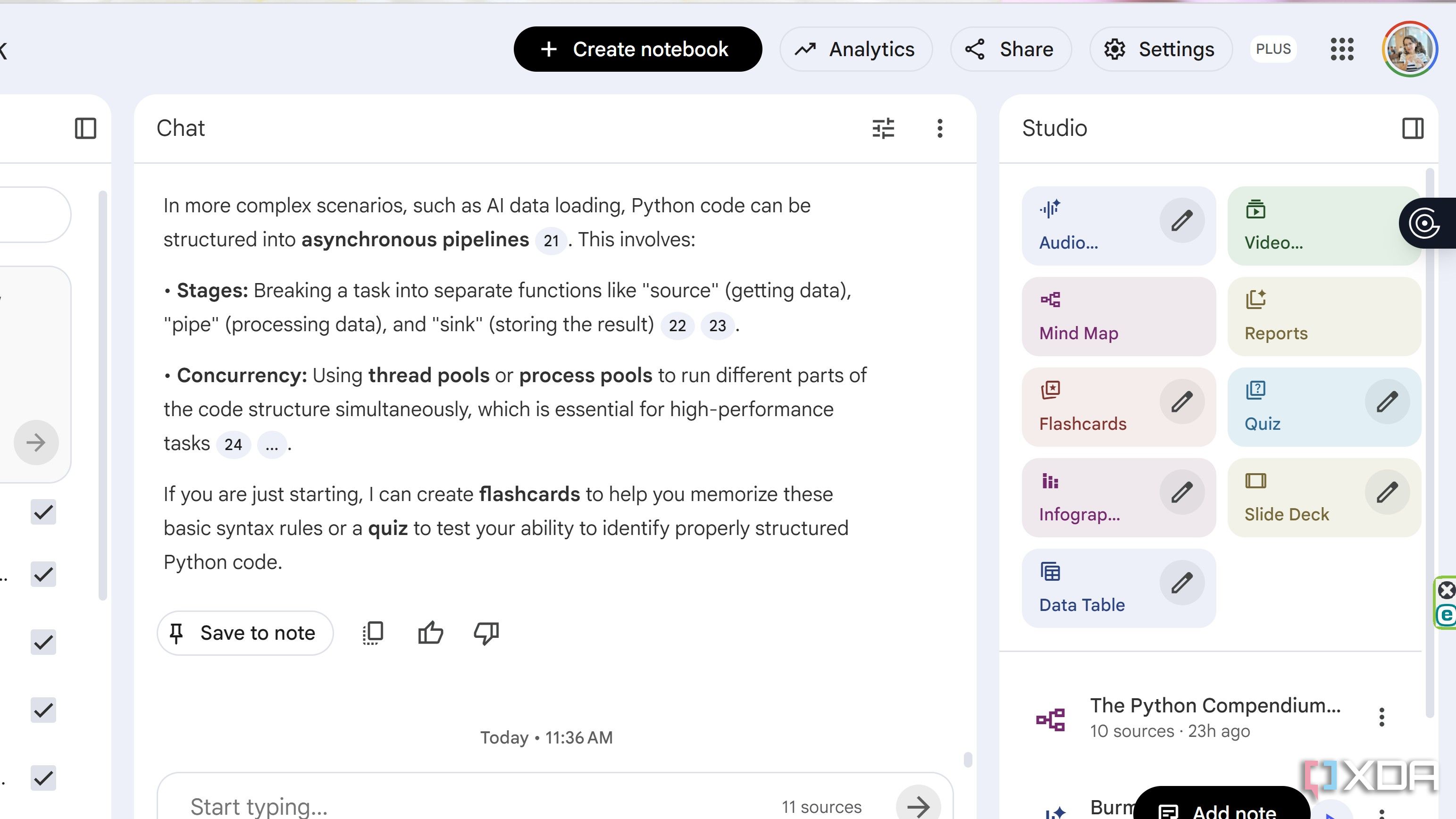1456x819 pixels.
Task: Create a Mind Map
Action: 1119,317
